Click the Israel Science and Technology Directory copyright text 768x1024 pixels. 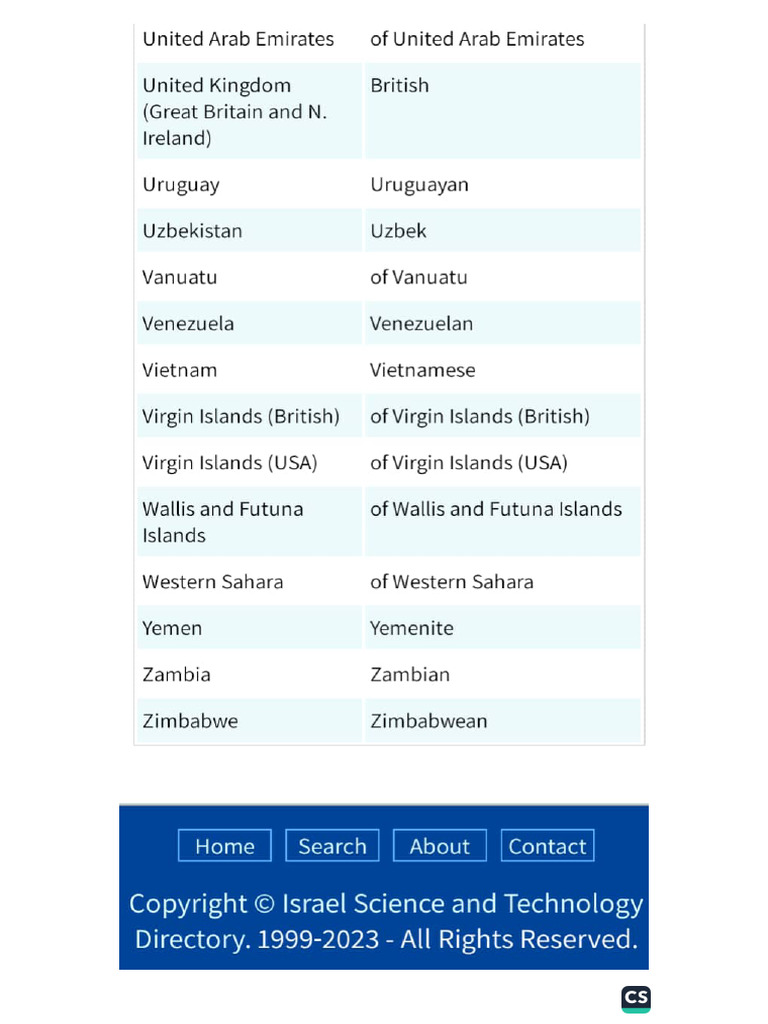[385, 921]
